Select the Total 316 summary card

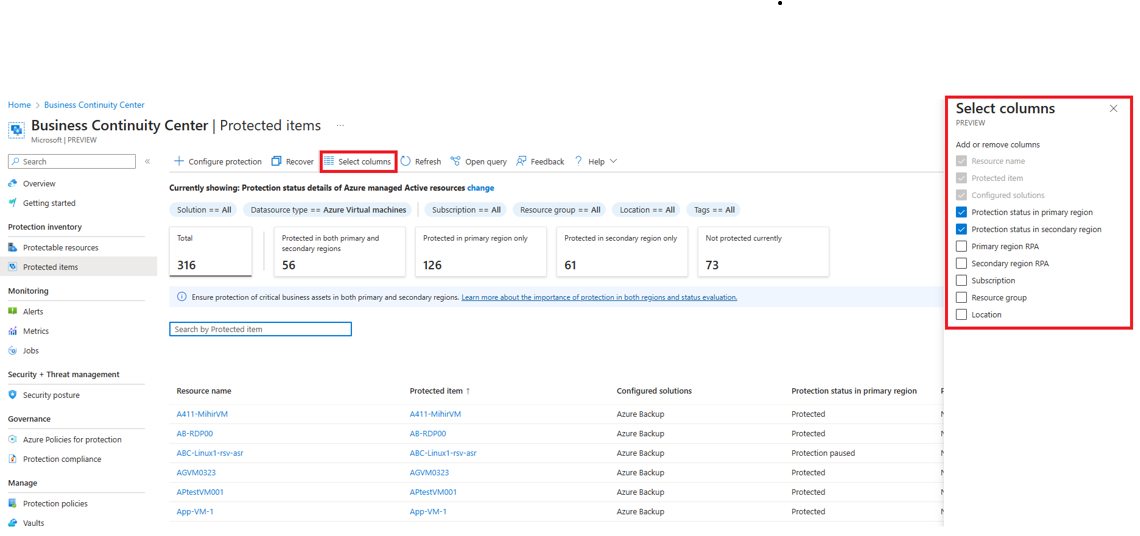(x=211, y=252)
